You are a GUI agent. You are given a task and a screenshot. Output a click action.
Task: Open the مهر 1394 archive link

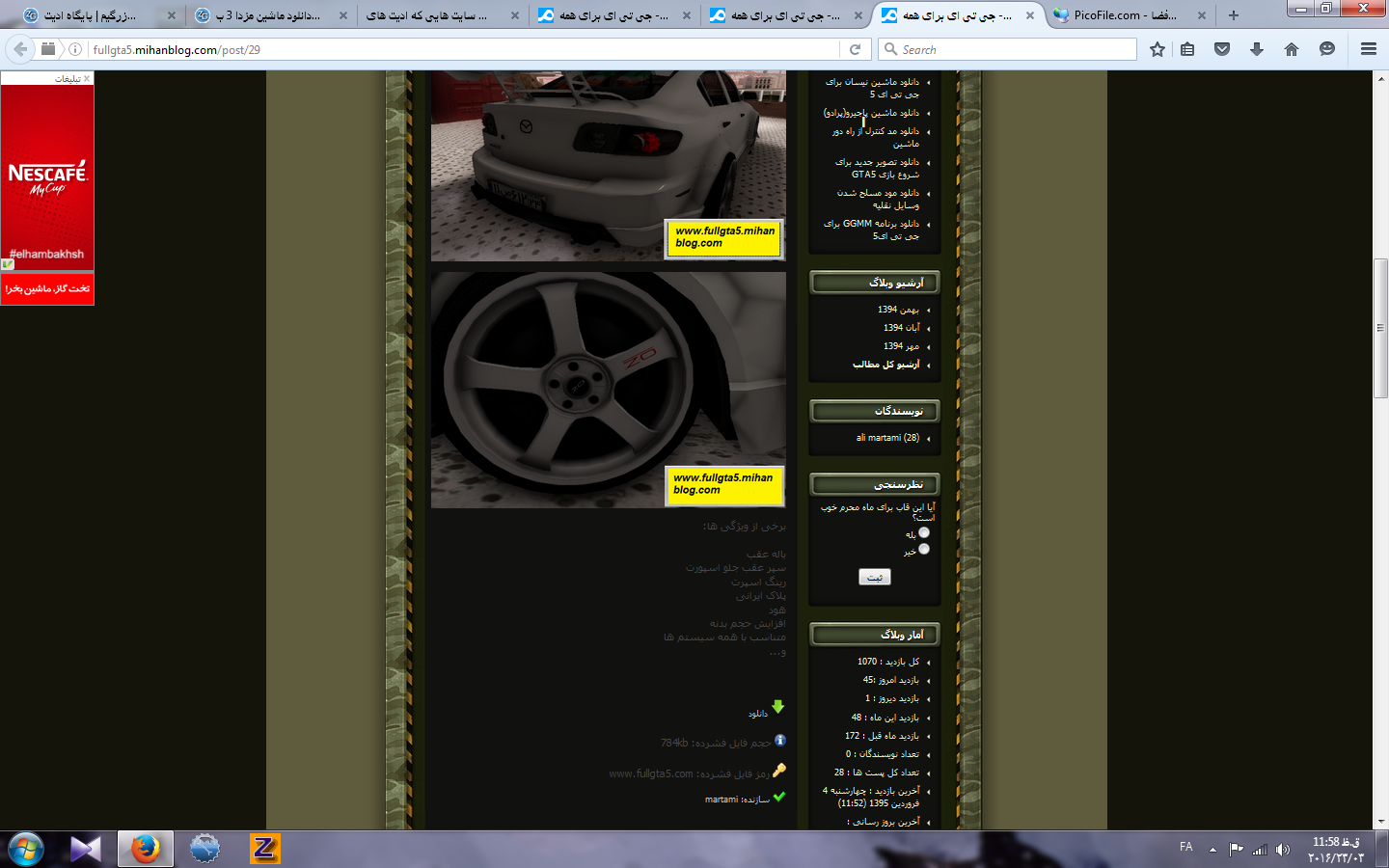click(x=901, y=346)
